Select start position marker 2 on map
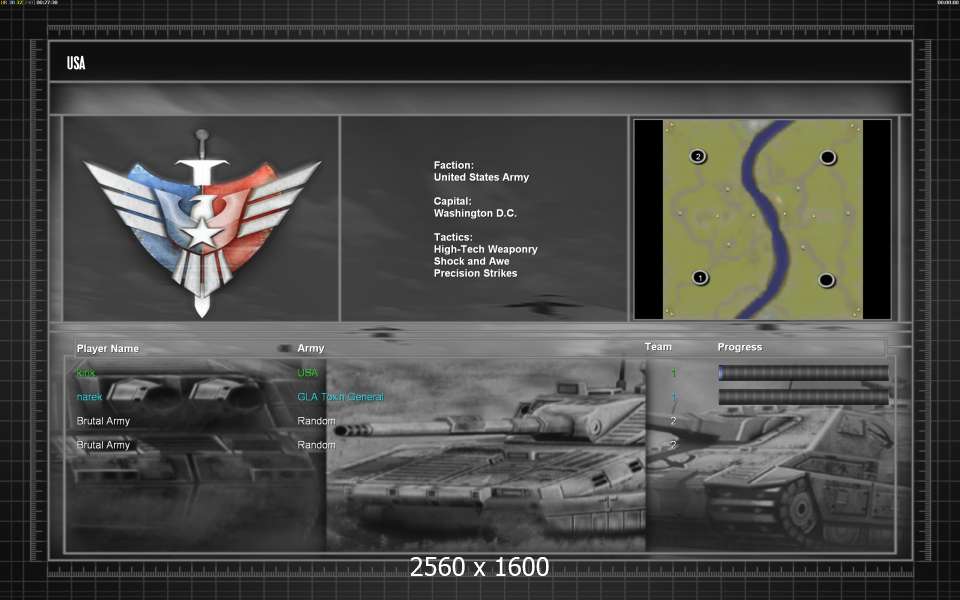960x600 pixels. pos(698,157)
